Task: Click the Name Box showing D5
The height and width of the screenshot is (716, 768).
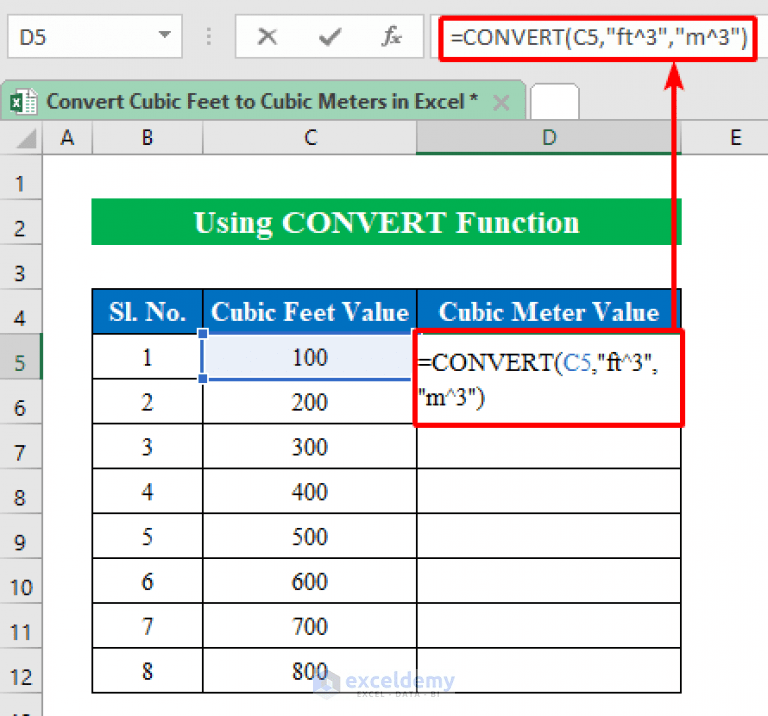Action: (95, 37)
